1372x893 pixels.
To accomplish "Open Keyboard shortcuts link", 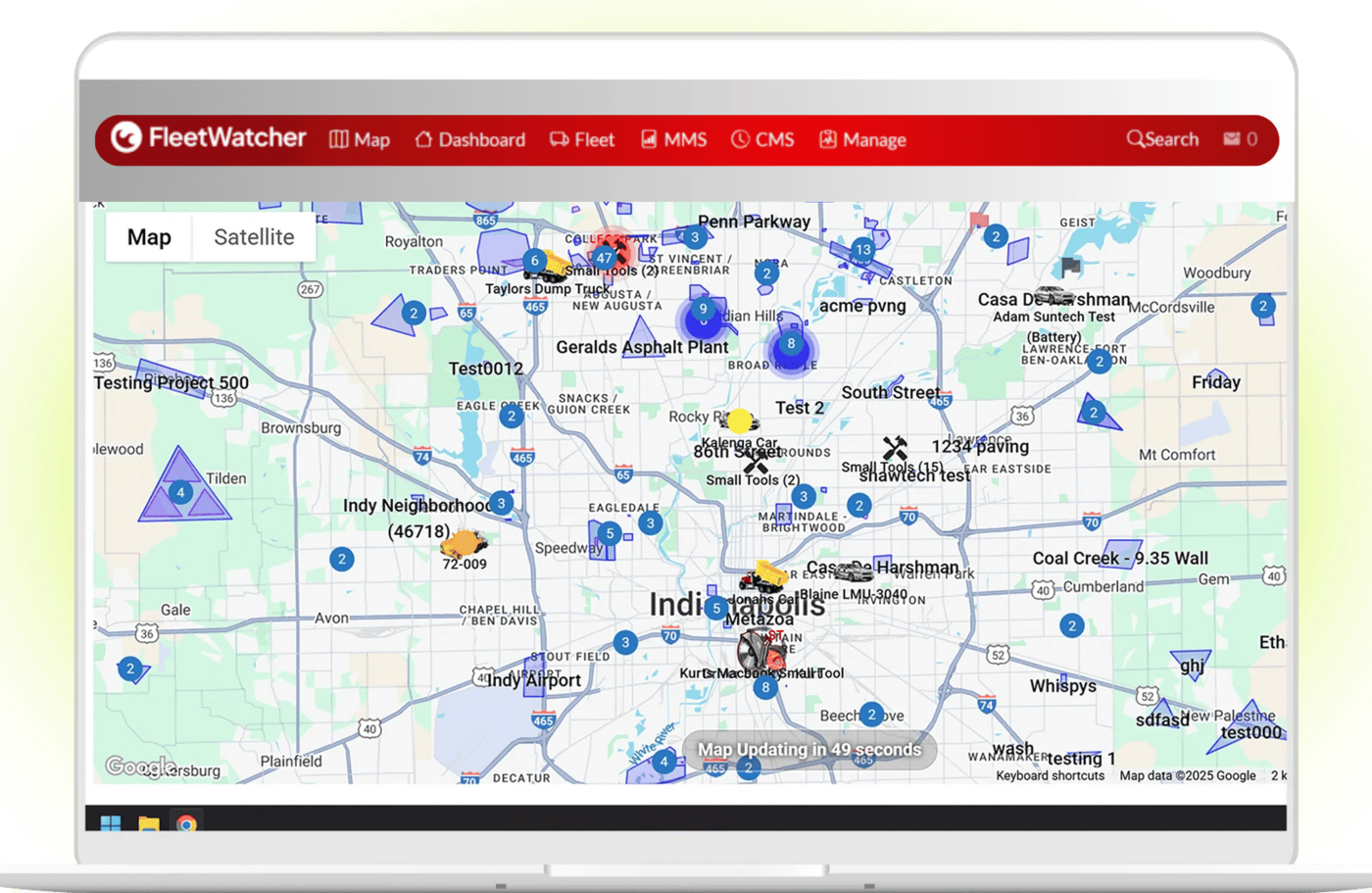I will coord(1050,775).
